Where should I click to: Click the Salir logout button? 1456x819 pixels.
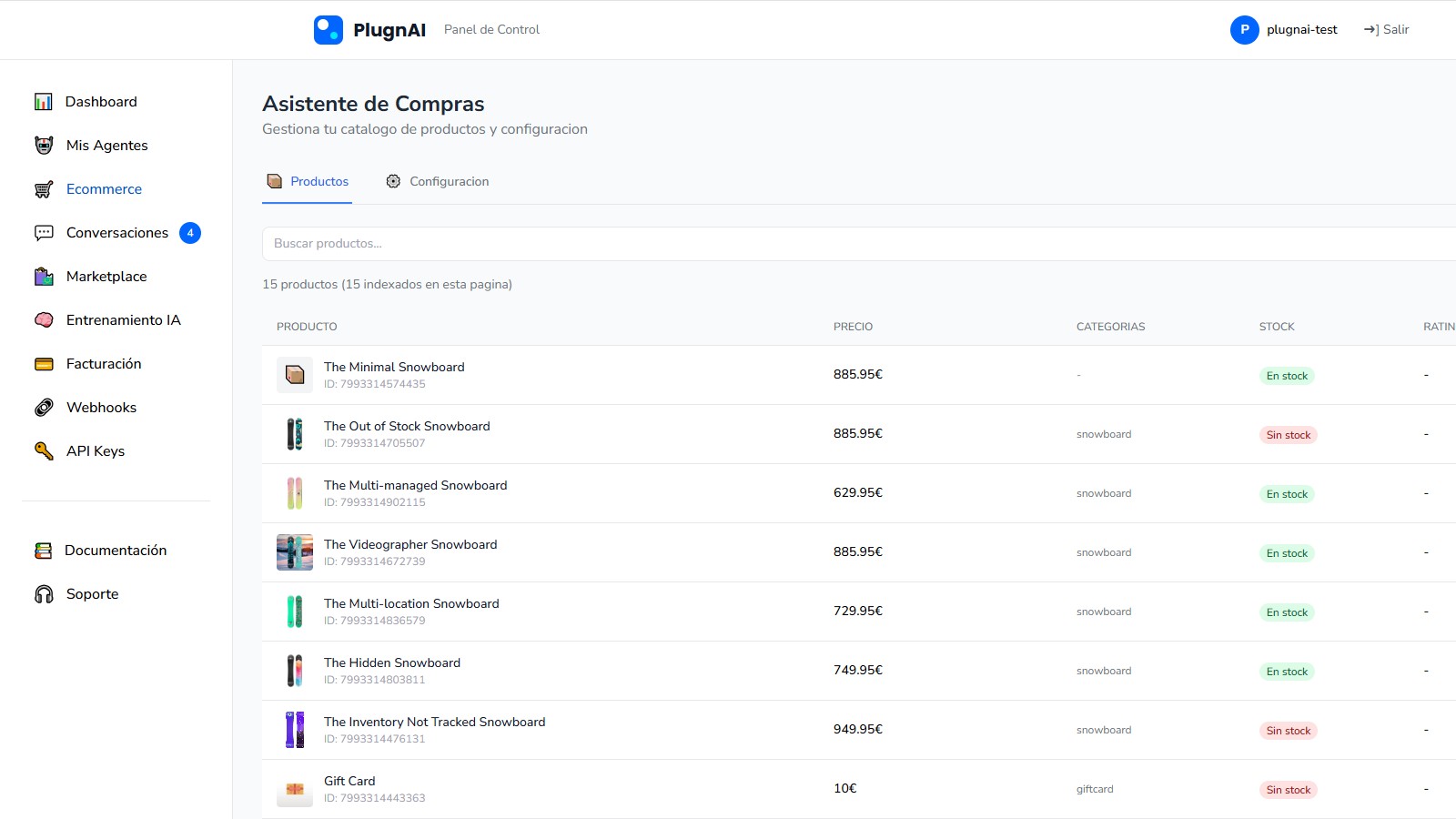[1386, 29]
